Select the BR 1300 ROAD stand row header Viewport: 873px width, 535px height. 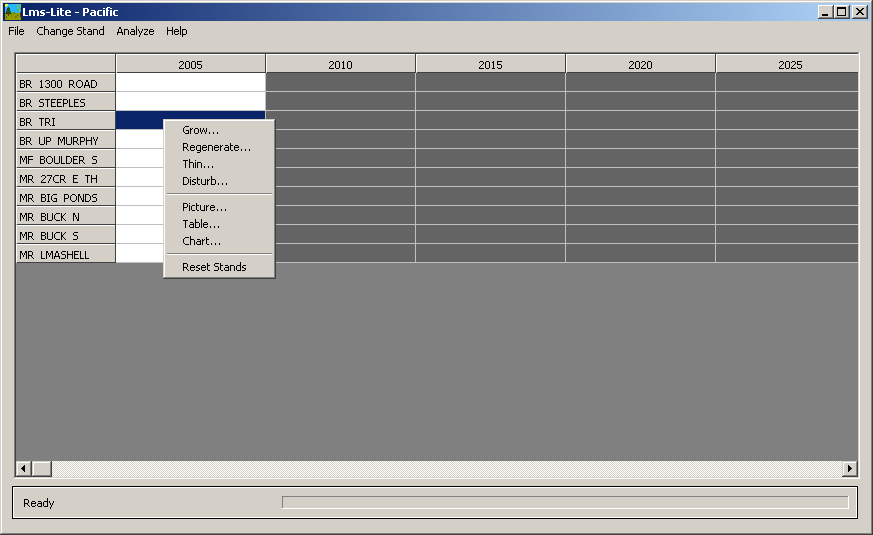tap(65, 84)
